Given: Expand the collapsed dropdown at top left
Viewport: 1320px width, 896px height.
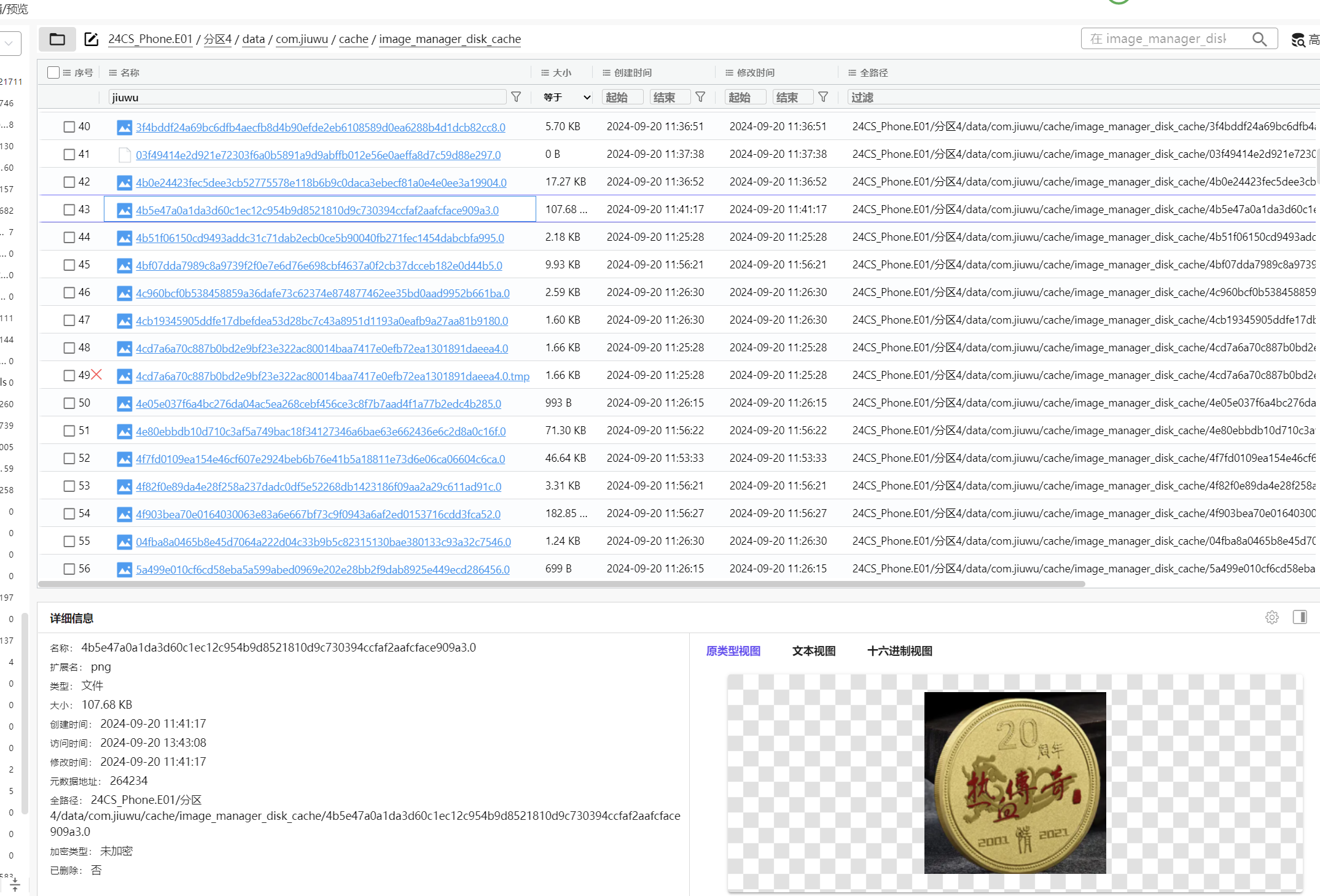Looking at the screenshot, I should (x=9, y=44).
